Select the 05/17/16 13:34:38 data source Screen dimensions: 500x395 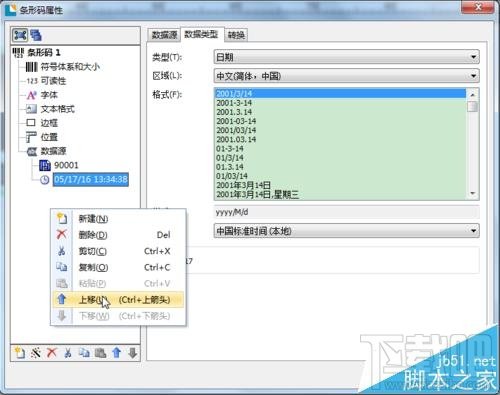pos(91,180)
